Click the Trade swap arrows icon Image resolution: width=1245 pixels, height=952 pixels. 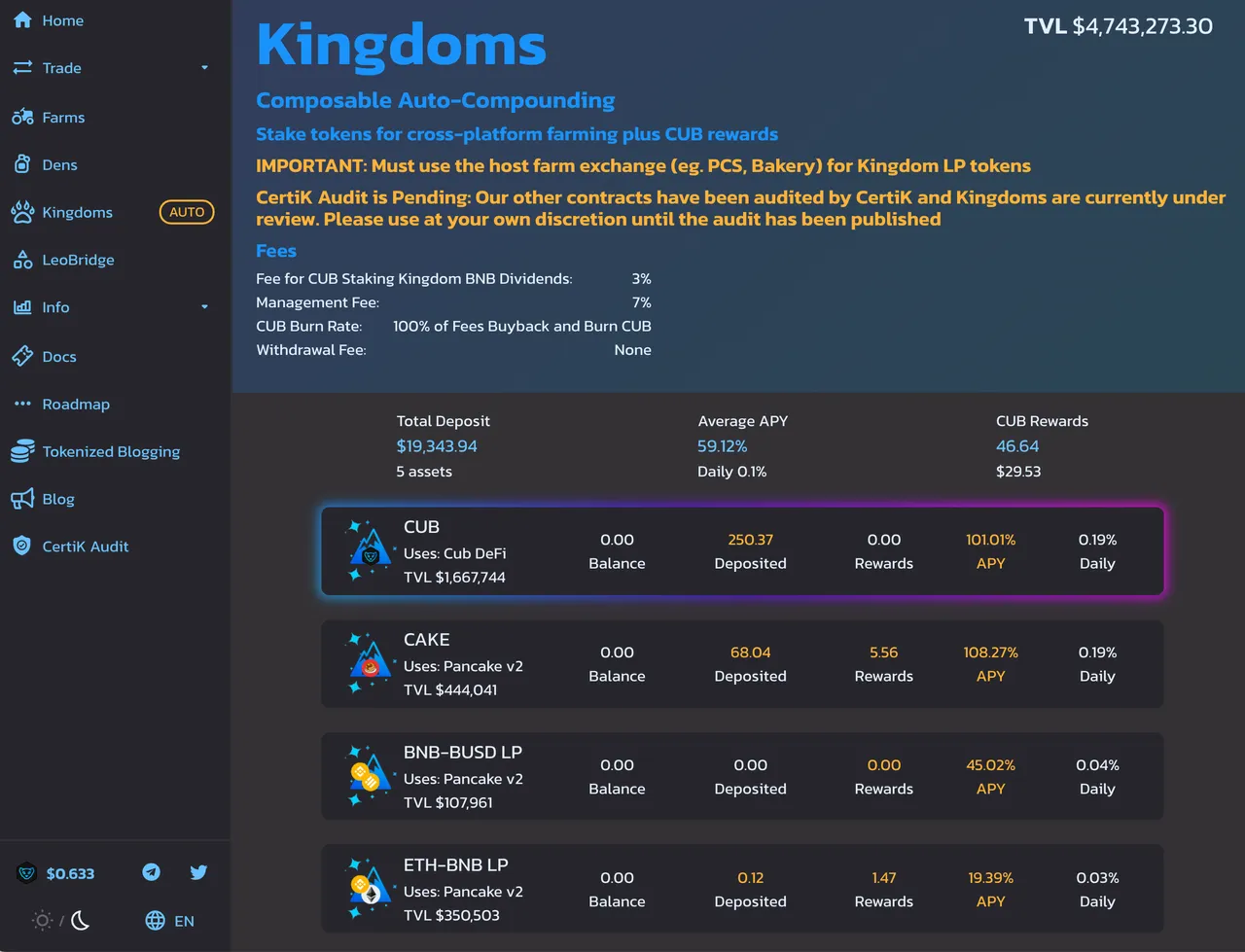tap(22, 68)
